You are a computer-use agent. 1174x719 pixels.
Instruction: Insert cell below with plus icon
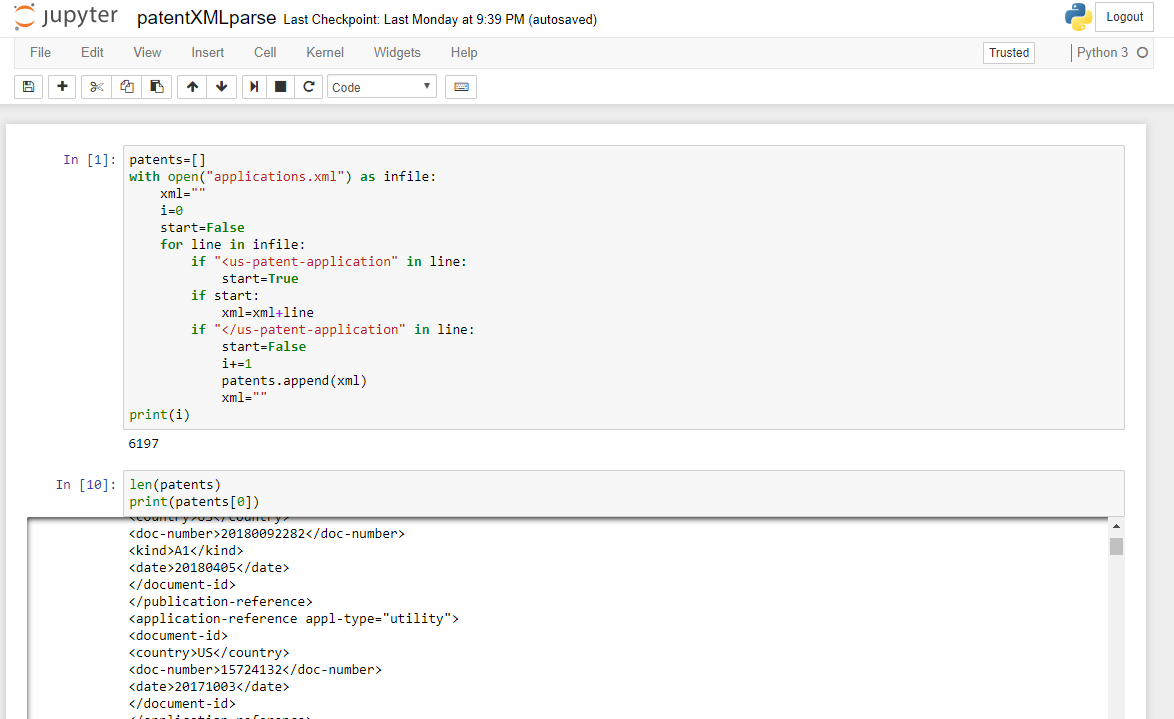(62, 87)
